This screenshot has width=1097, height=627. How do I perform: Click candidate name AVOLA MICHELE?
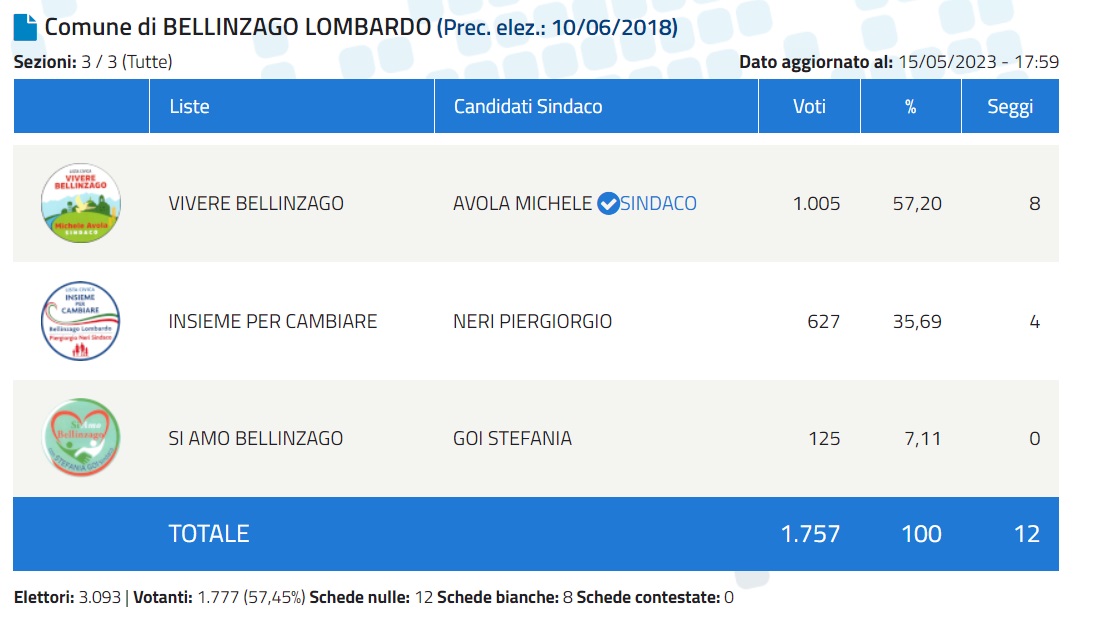pyautogui.click(x=522, y=204)
